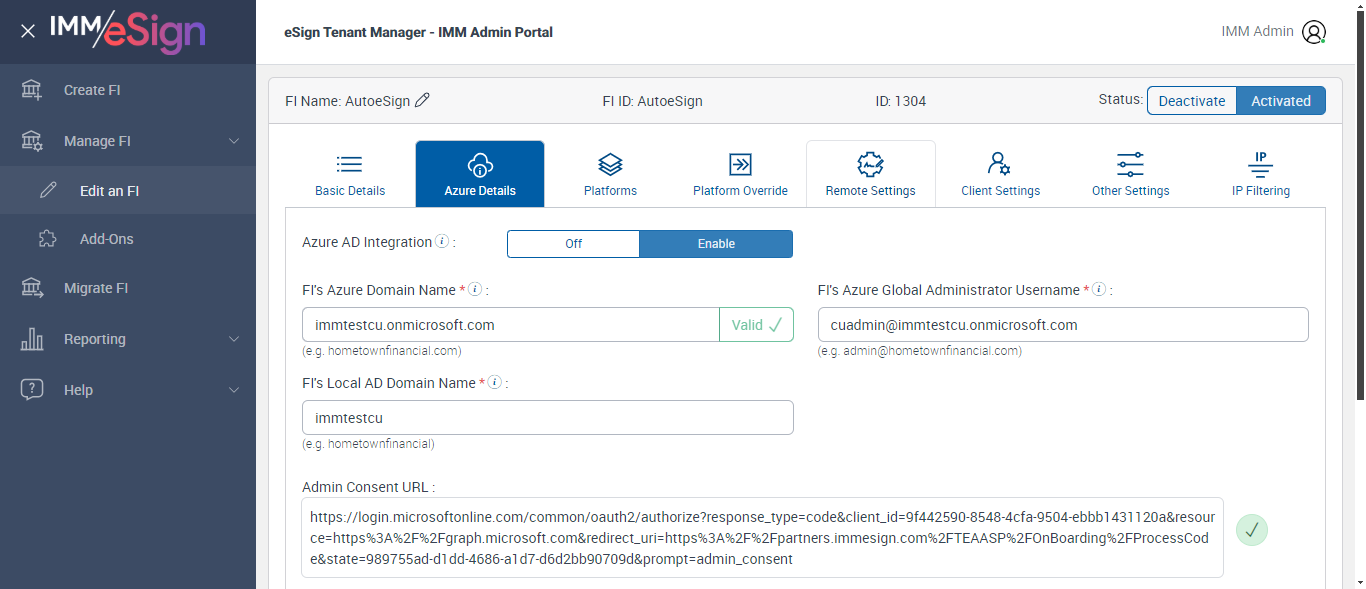
Task: Click the Other Settings sliders icon
Action: (1131, 165)
